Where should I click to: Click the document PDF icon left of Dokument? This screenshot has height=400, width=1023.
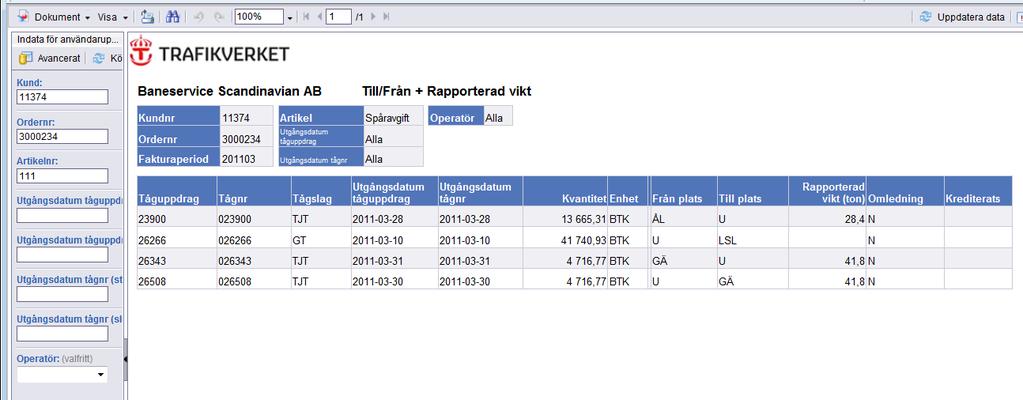click(x=22, y=17)
